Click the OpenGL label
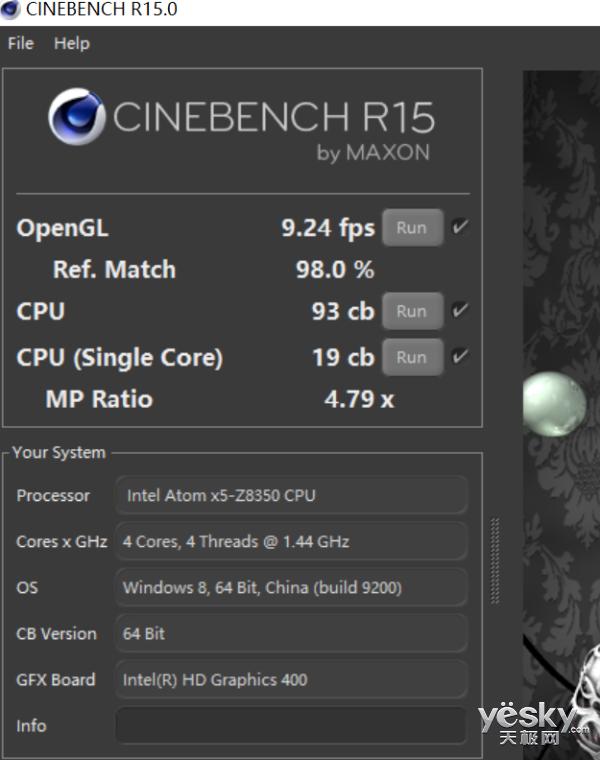 click(63, 228)
